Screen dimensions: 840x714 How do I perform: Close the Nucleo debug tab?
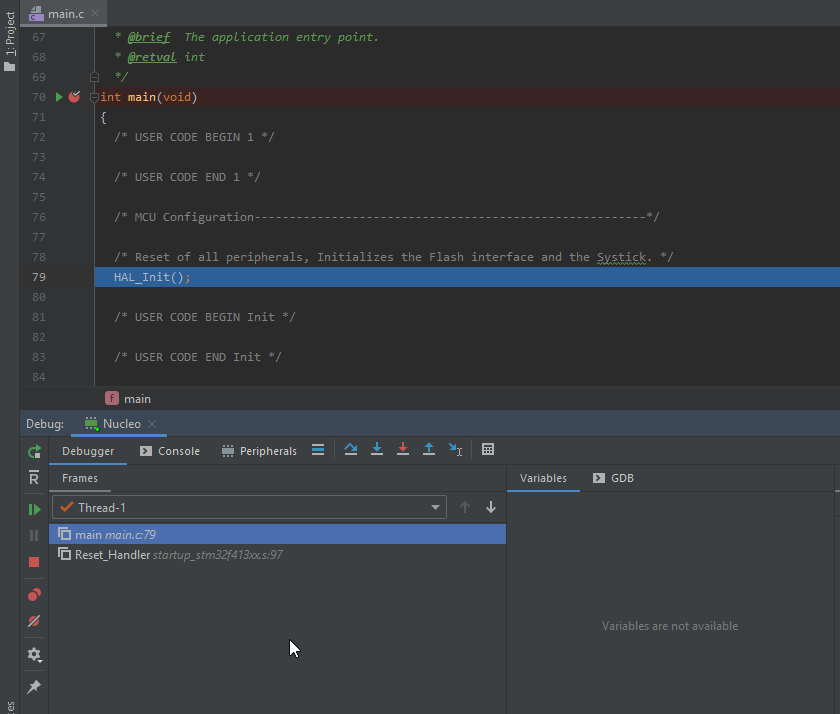[x=152, y=424]
